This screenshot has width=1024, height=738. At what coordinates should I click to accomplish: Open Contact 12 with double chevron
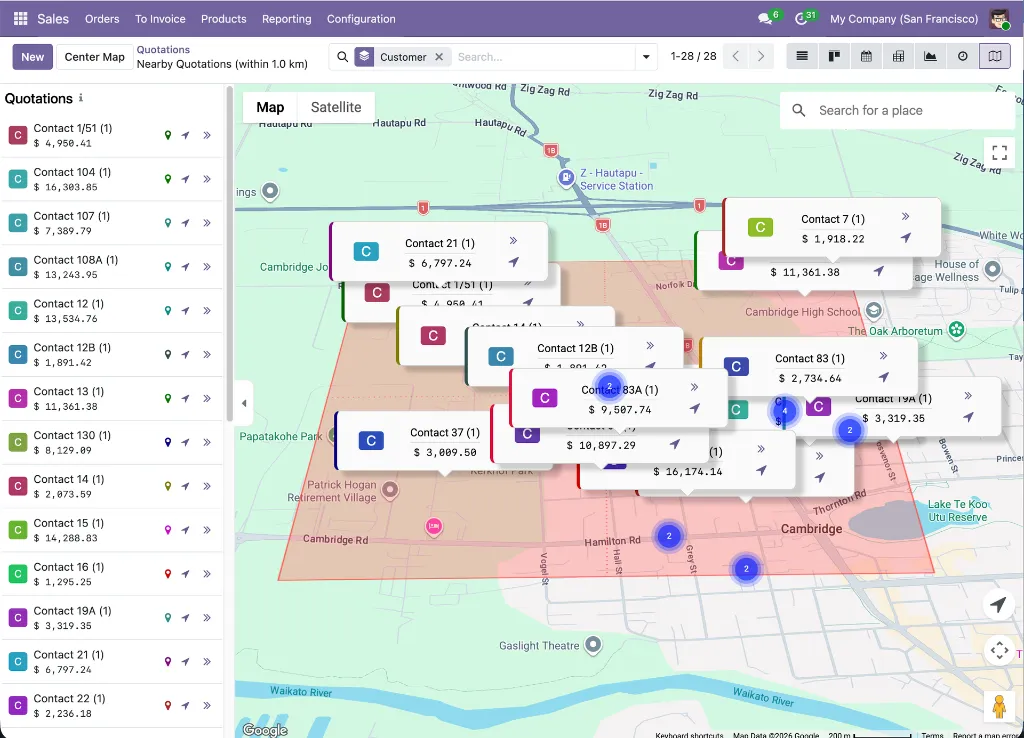tap(206, 310)
